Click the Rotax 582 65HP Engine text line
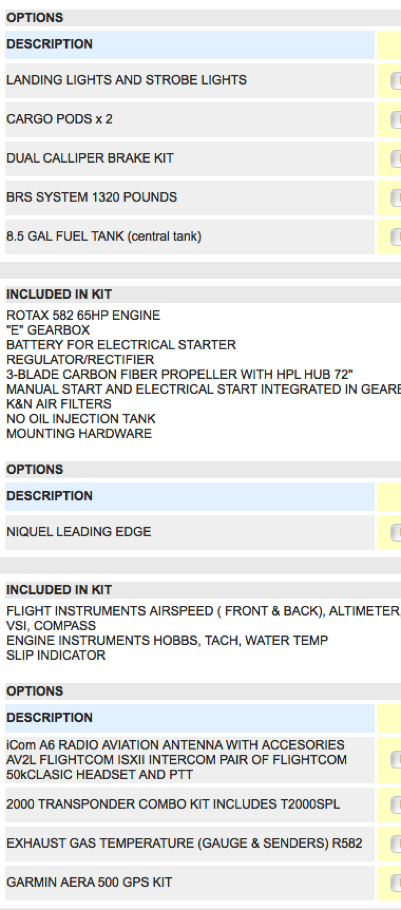Image resolution: width=401 pixels, height=910 pixels. (x=83, y=316)
